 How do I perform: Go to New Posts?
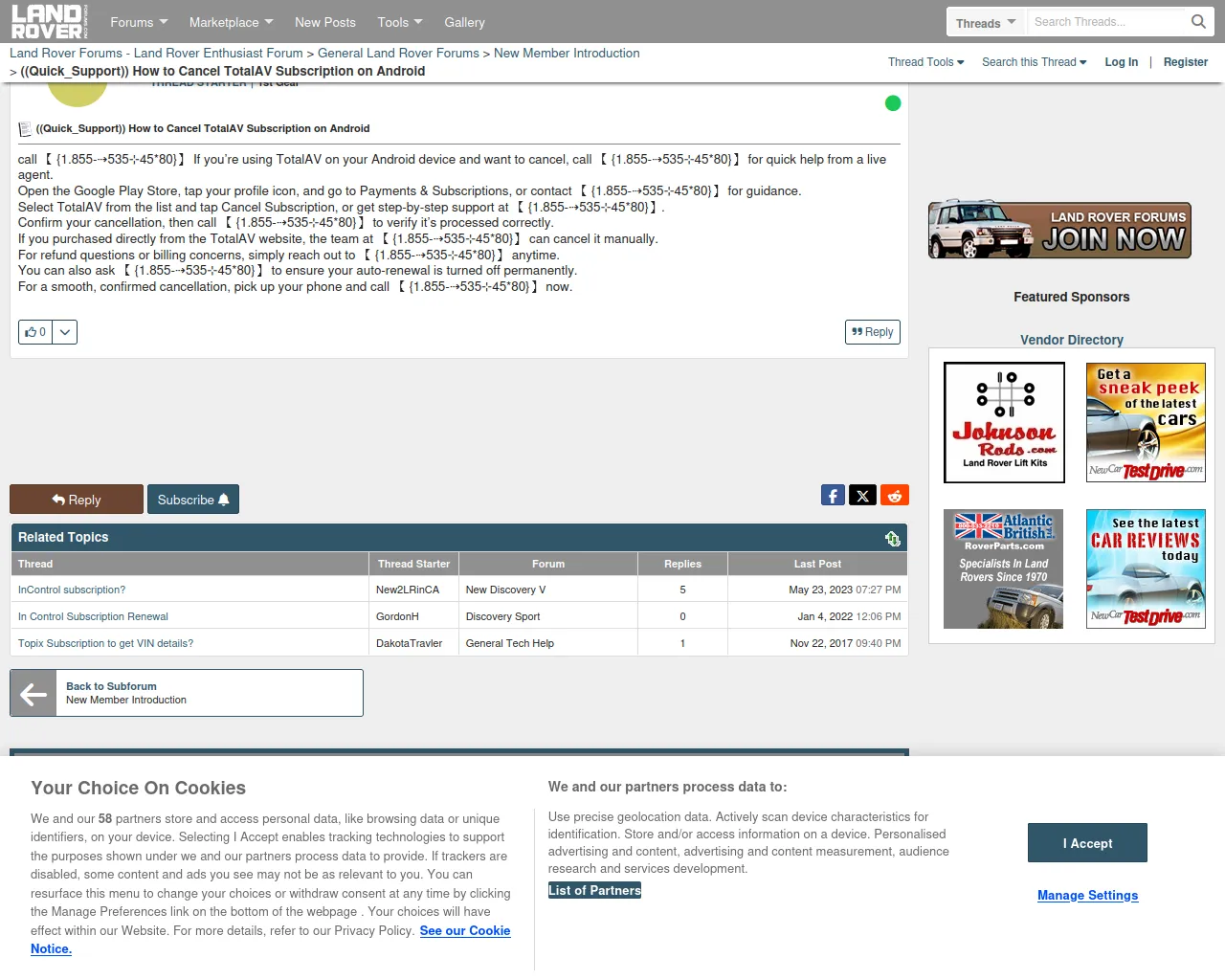tap(325, 22)
